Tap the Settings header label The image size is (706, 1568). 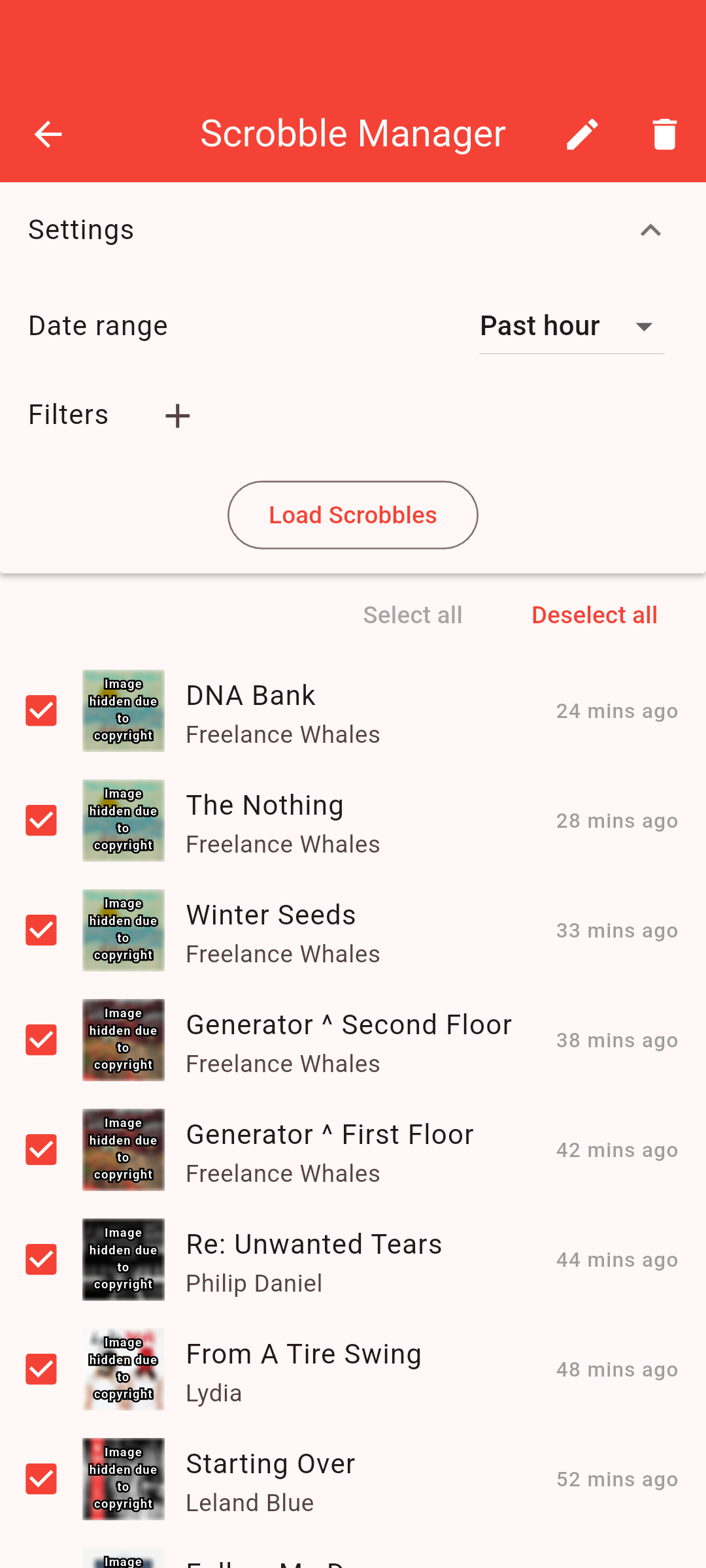(81, 230)
